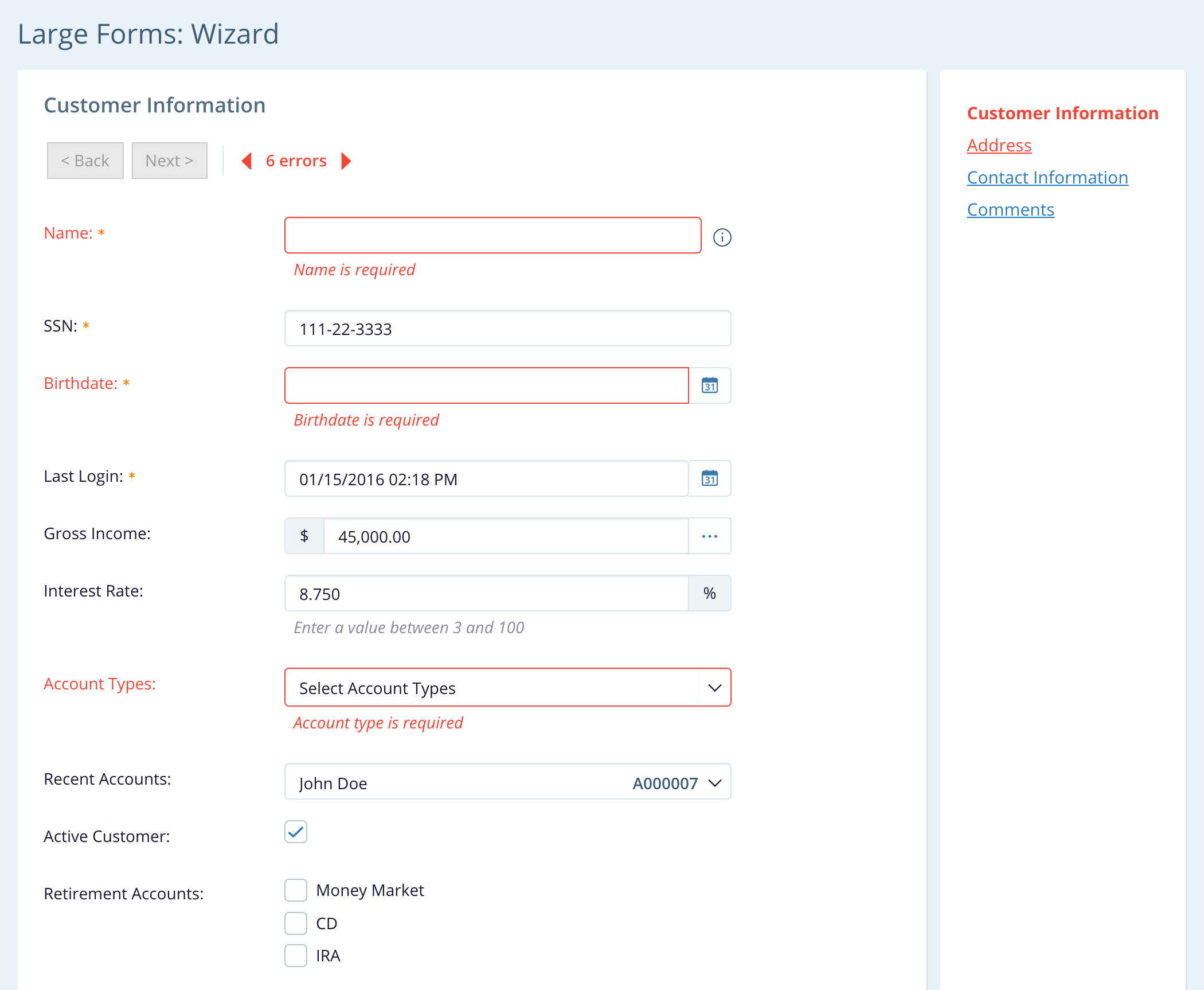Jump to the Comments step

click(x=1010, y=210)
